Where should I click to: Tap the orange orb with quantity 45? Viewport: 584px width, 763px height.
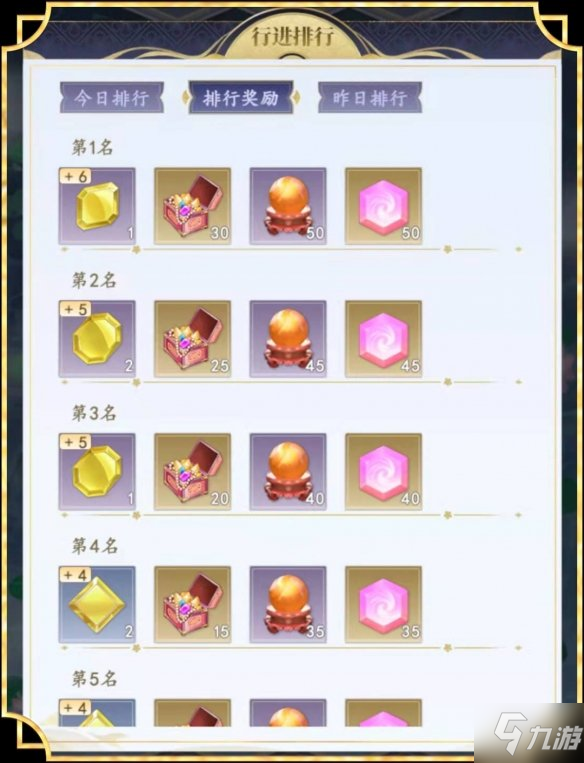pos(288,339)
